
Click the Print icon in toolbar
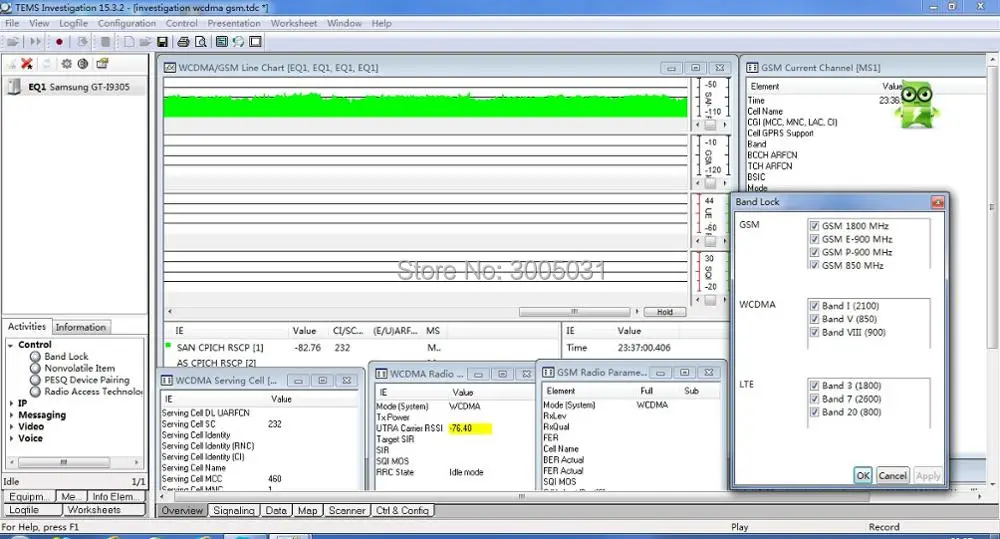tap(183, 42)
